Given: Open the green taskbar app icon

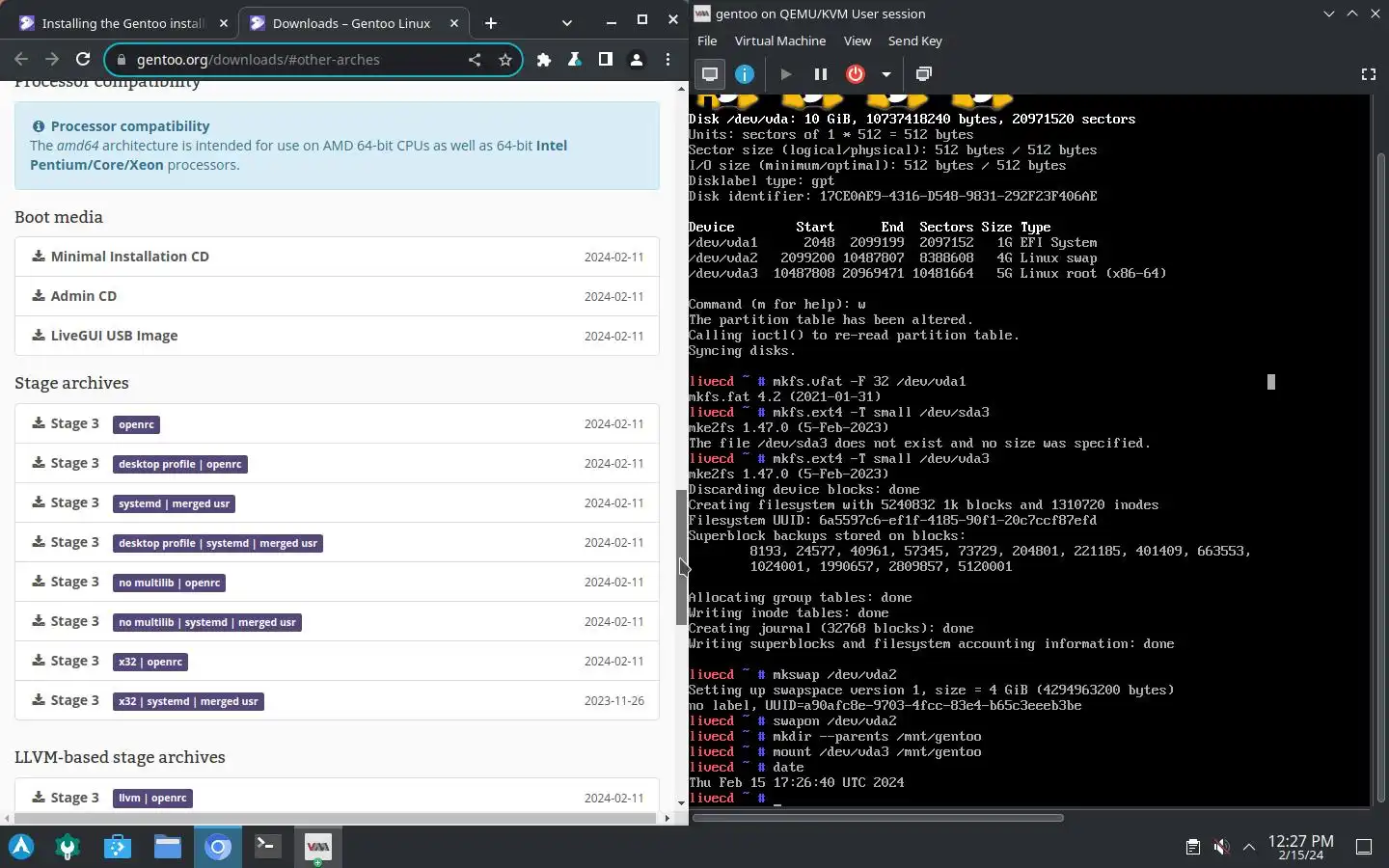Looking at the screenshot, I should [x=68, y=847].
